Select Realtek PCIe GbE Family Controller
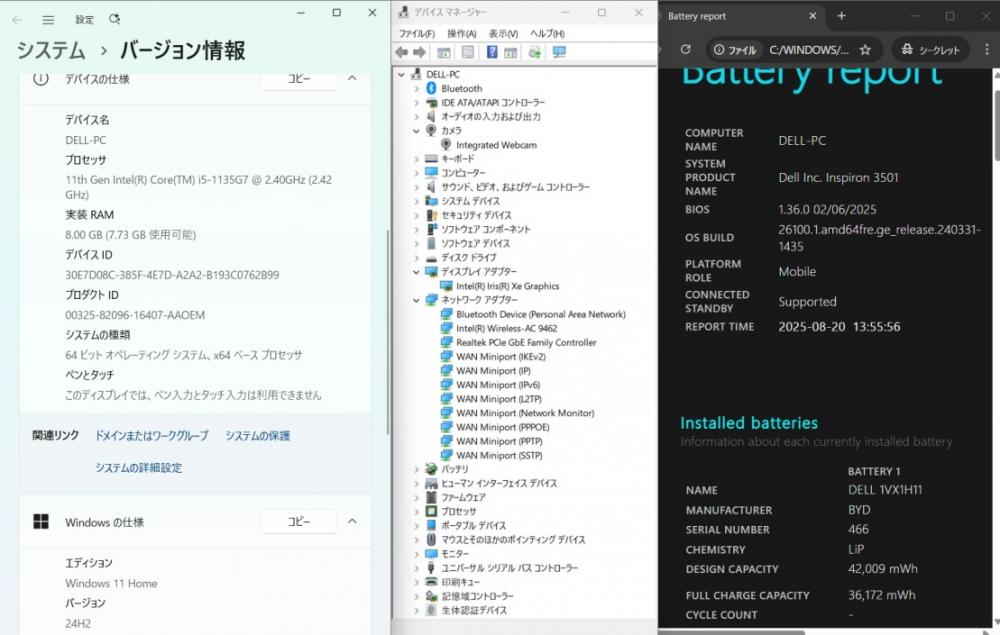Image resolution: width=1000 pixels, height=635 pixels. pos(526,342)
